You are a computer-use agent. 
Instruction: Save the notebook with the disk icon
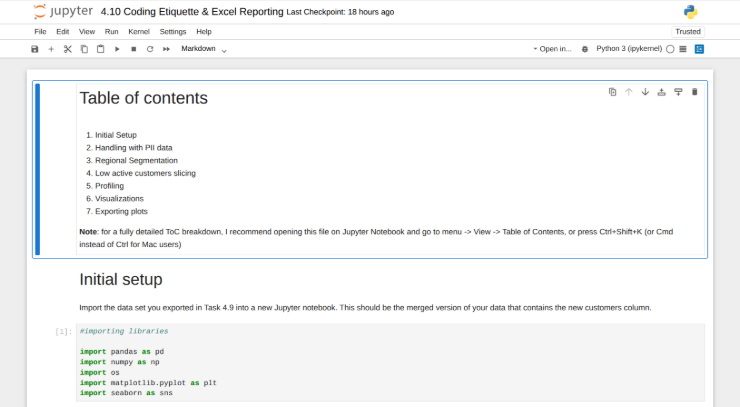click(34, 49)
